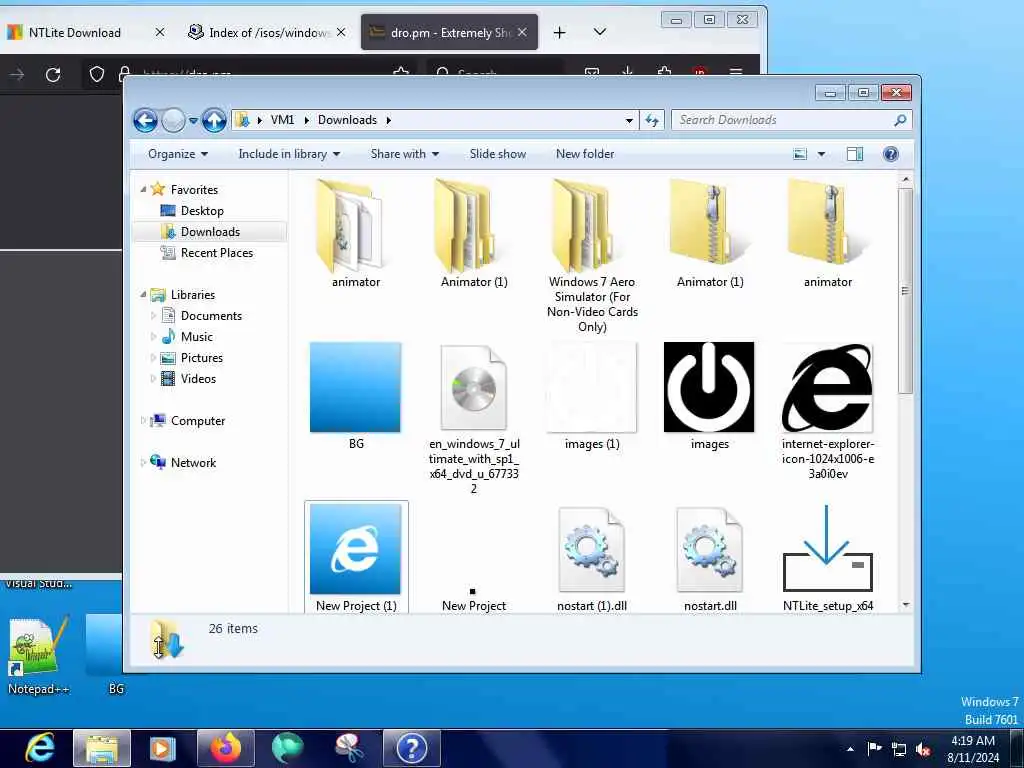This screenshot has width=1024, height=768.
Task: Open the Action Center flag icon
Action: coord(874,748)
